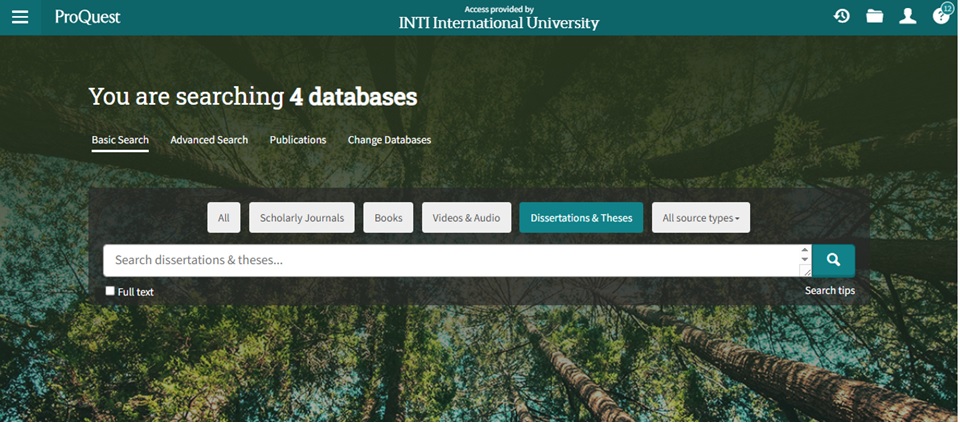Open recent searches history icon

click(842, 16)
